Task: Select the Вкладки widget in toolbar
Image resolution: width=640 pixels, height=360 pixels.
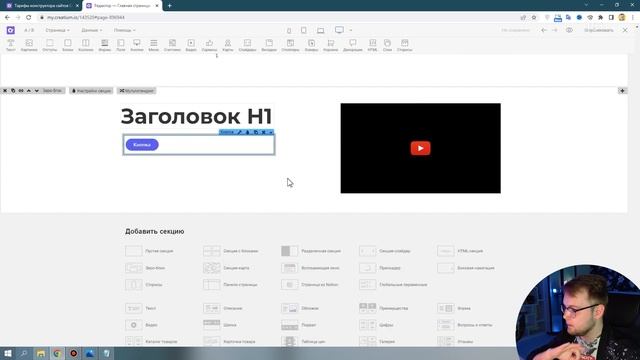Action: tap(269, 45)
